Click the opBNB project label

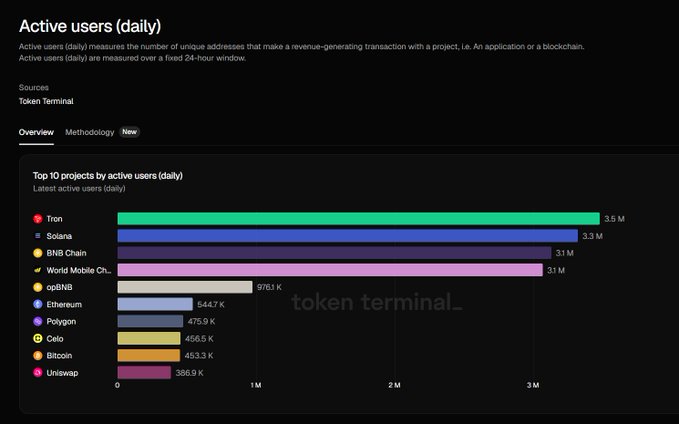59,287
